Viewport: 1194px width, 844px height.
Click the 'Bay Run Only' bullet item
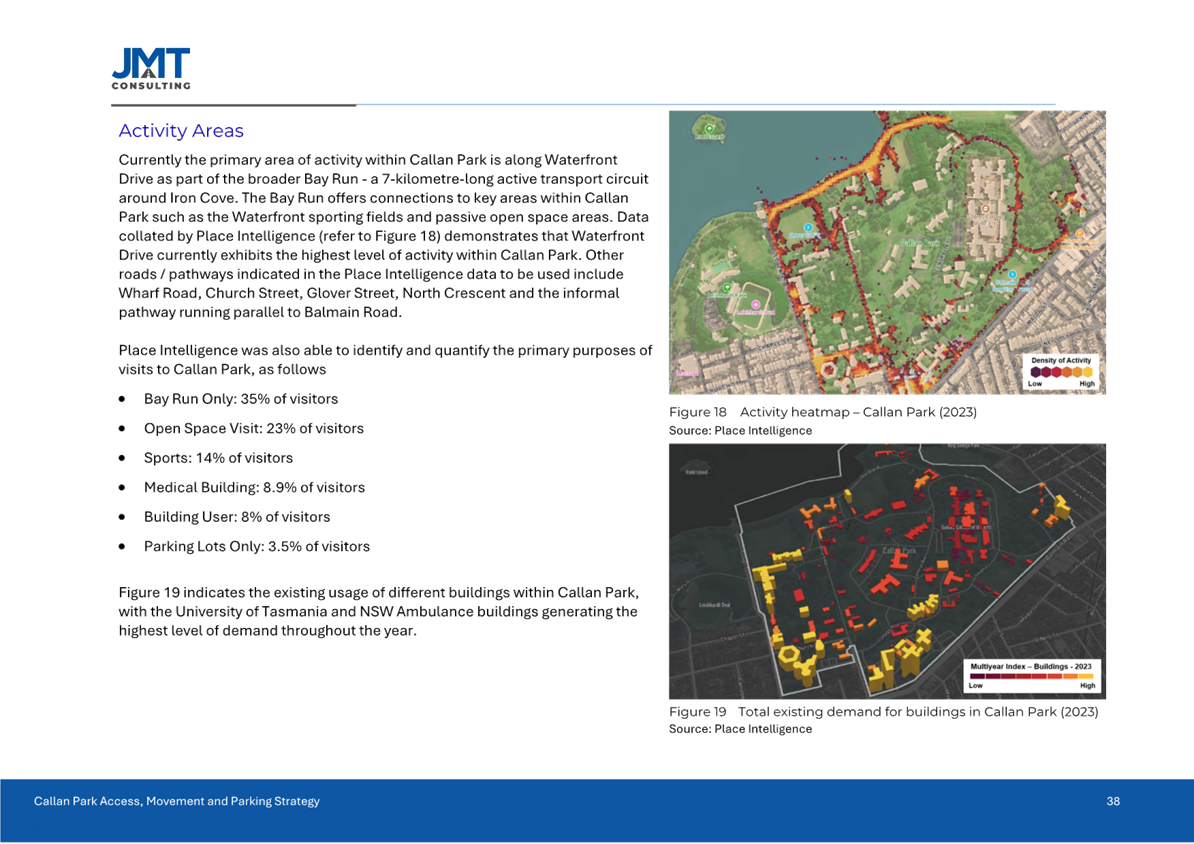click(x=240, y=399)
